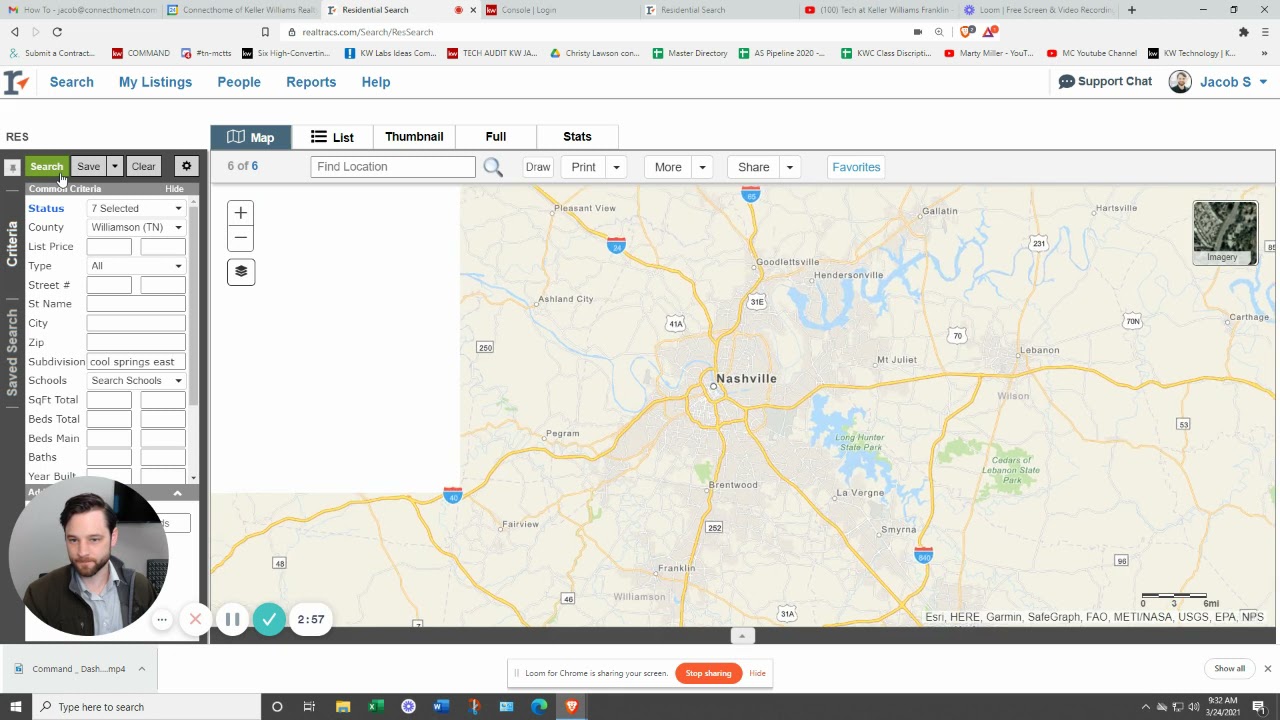Open a new browser tab with plus
Image resolution: width=1280 pixels, height=720 pixels.
[1131, 10]
